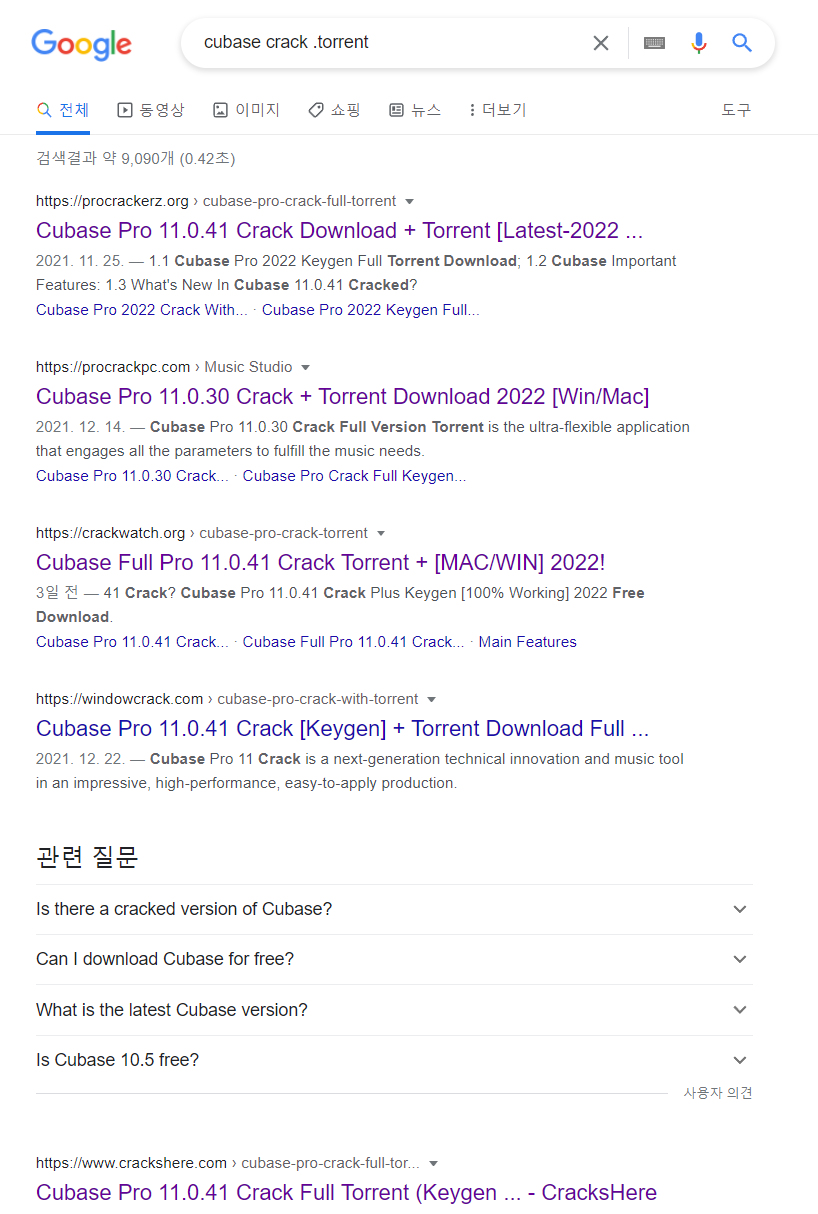This screenshot has height=1214, width=818.
Task: Click the https://procrackpc.com URL text
Action: [x=113, y=367]
